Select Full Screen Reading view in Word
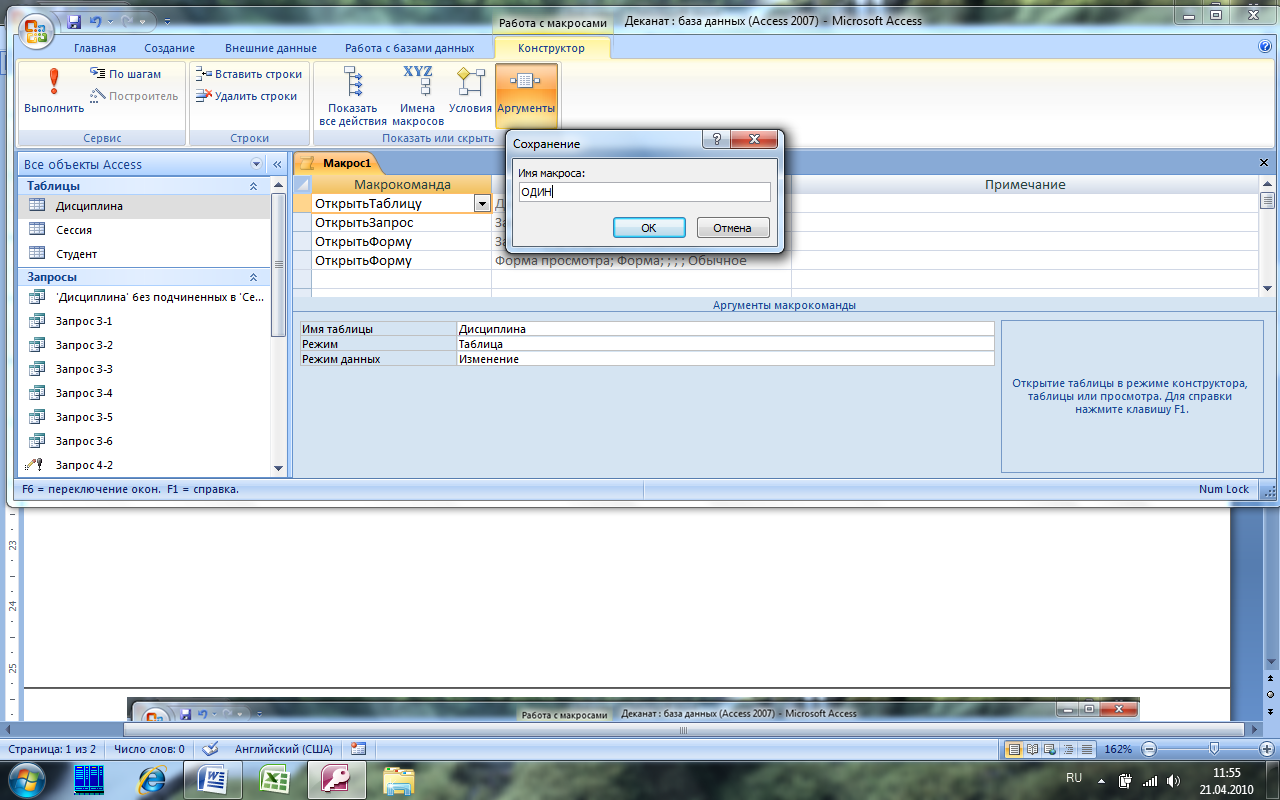This screenshot has height=800, width=1280. [1033, 749]
